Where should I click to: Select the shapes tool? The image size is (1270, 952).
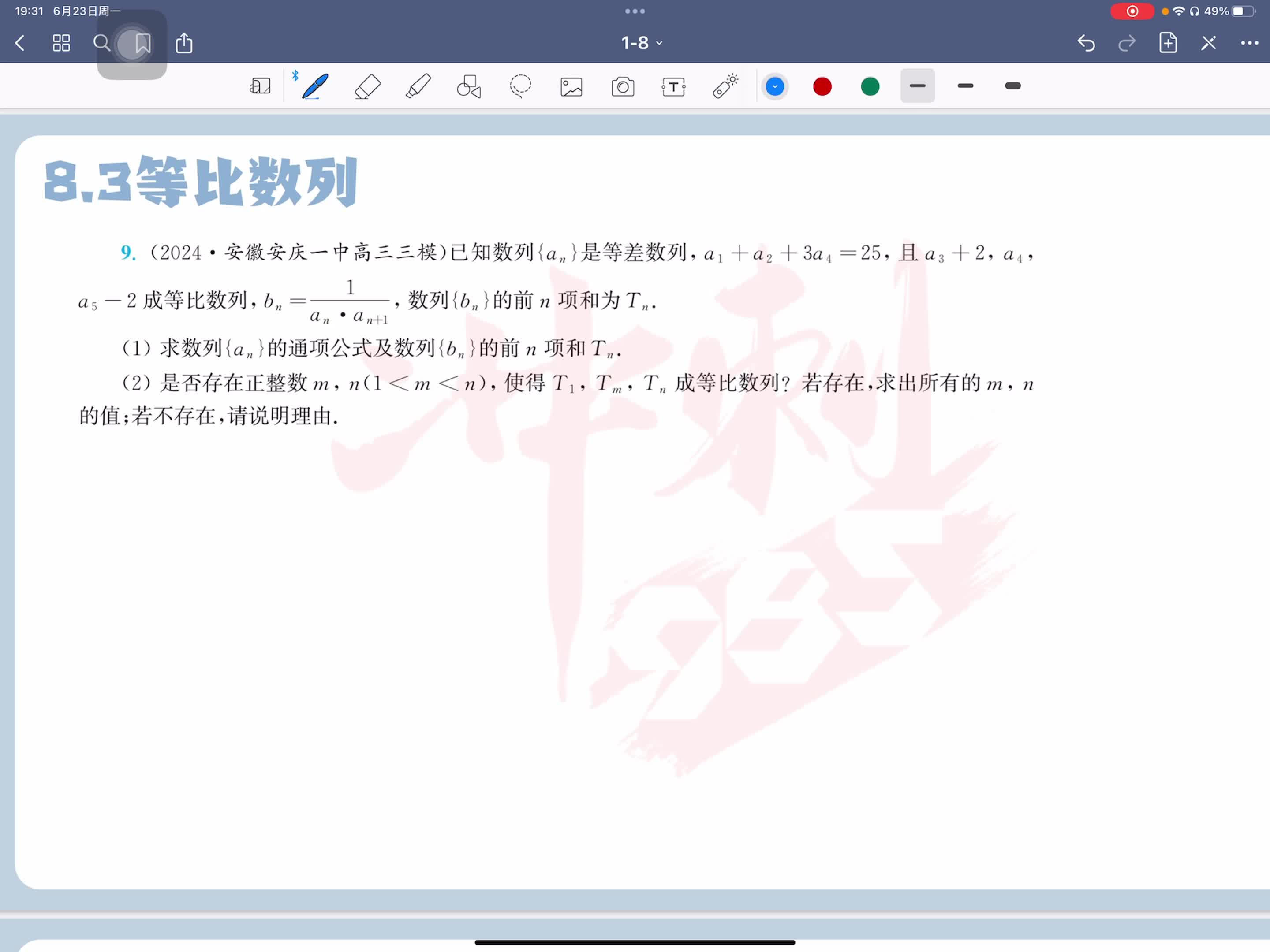(x=468, y=87)
